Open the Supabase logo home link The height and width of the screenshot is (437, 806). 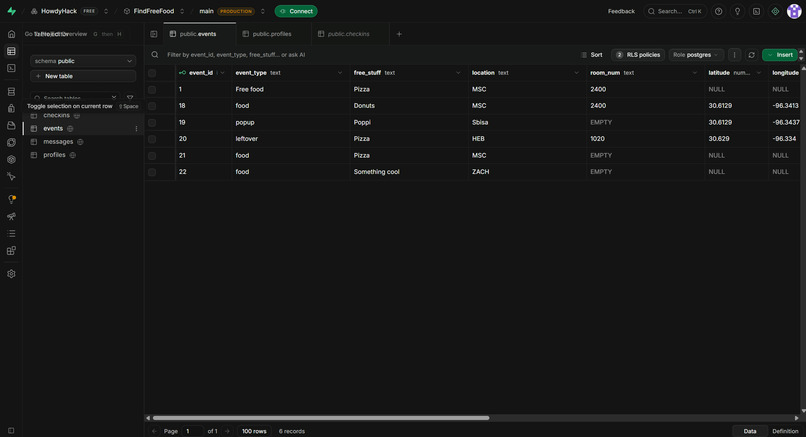(x=11, y=11)
